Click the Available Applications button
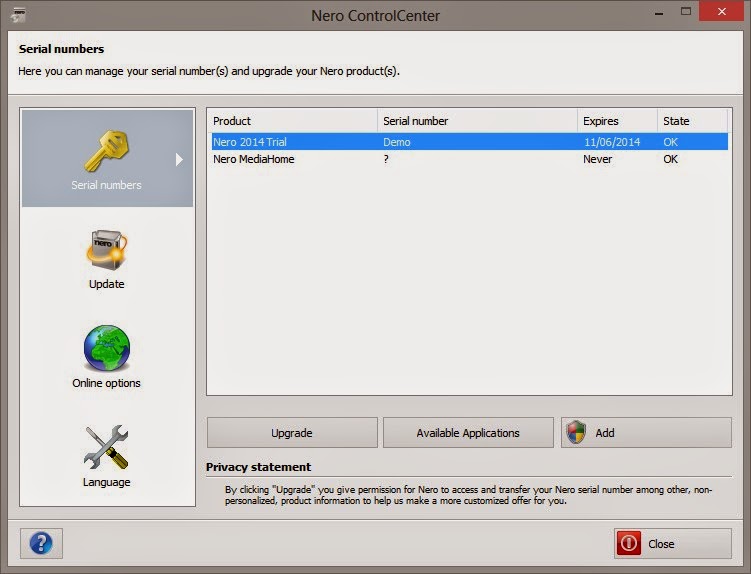Image resolution: width=751 pixels, height=574 pixels. pyautogui.click(x=468, y=433)
